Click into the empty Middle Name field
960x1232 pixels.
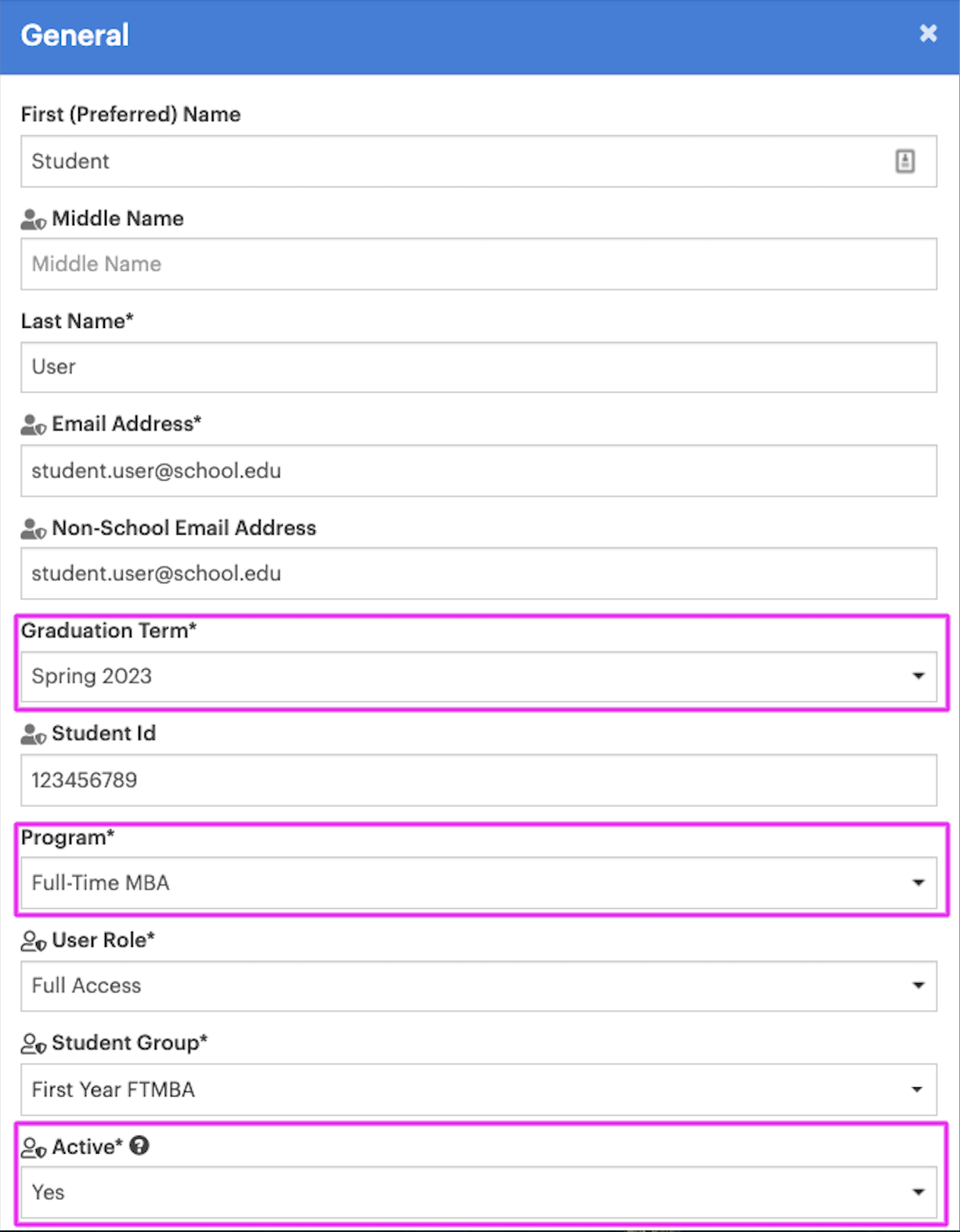tap(479, 264)
